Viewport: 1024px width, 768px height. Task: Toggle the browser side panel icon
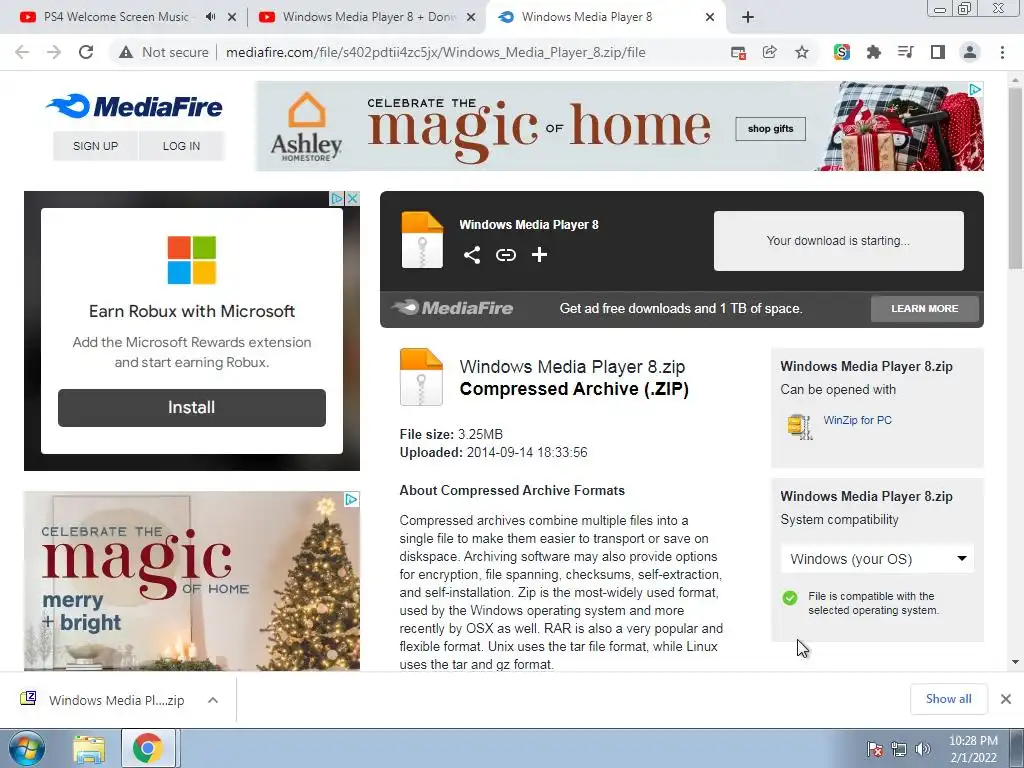938,52
